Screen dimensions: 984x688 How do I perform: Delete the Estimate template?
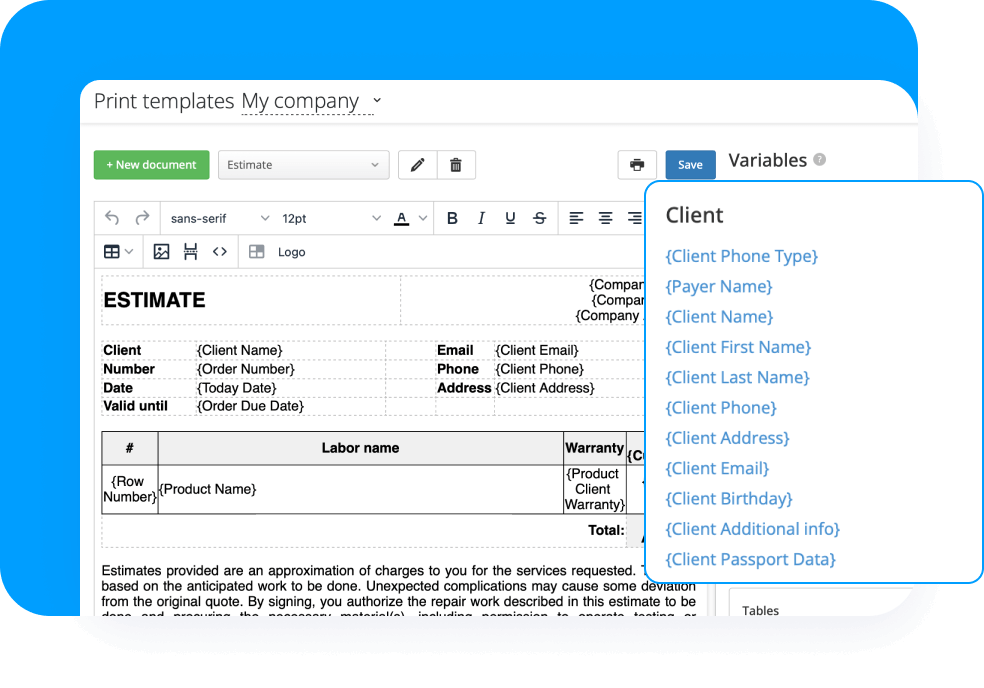(x=456, y=164)
